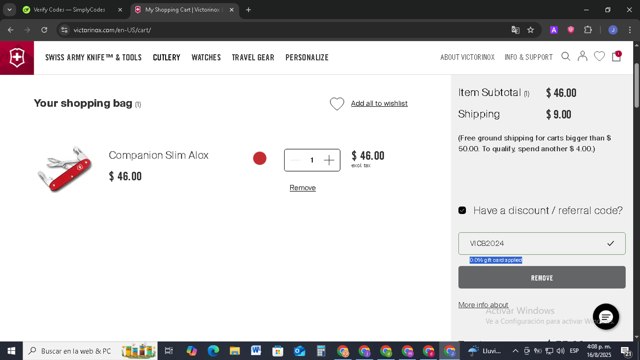The height and width of the screenshot is (360, 640).
Task: Decrease quantity with the minus button
Action: tap(296, 160)
